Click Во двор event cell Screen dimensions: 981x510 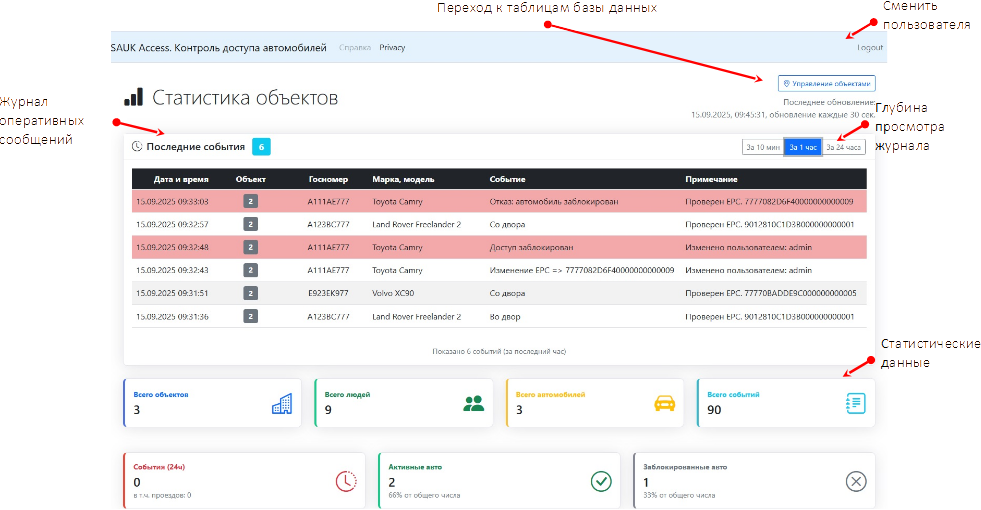505,317
